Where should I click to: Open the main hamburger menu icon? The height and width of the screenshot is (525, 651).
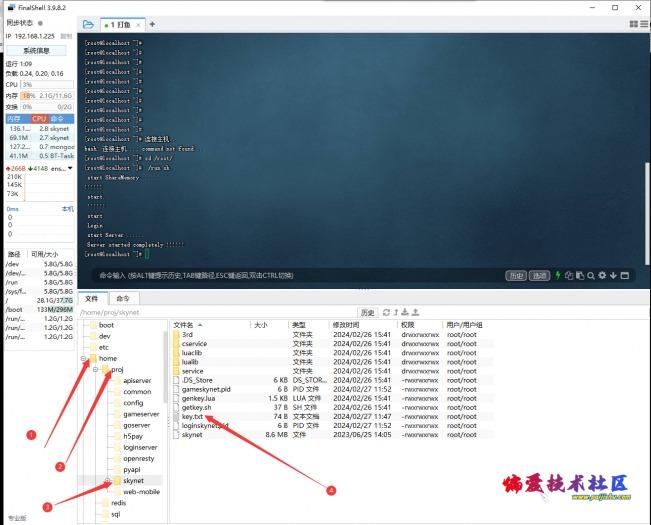644,24
